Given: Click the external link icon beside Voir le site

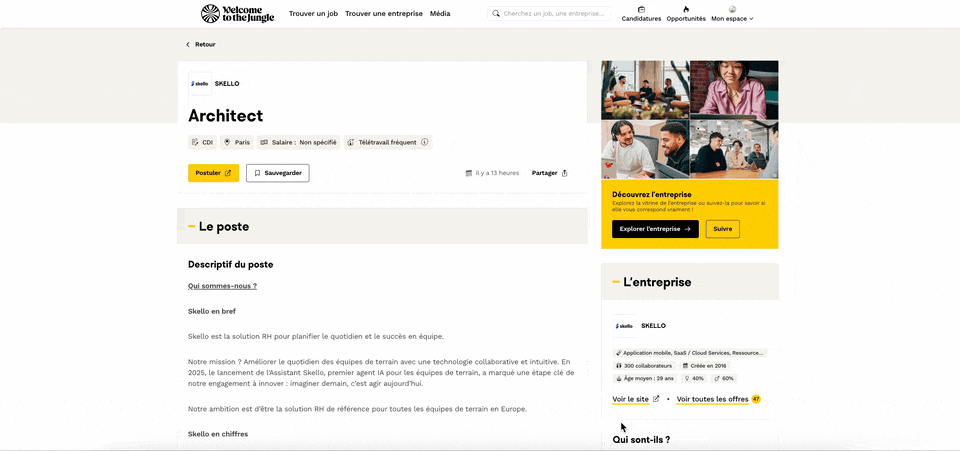Looking at the screenshot, I should [x=656, y=399].
